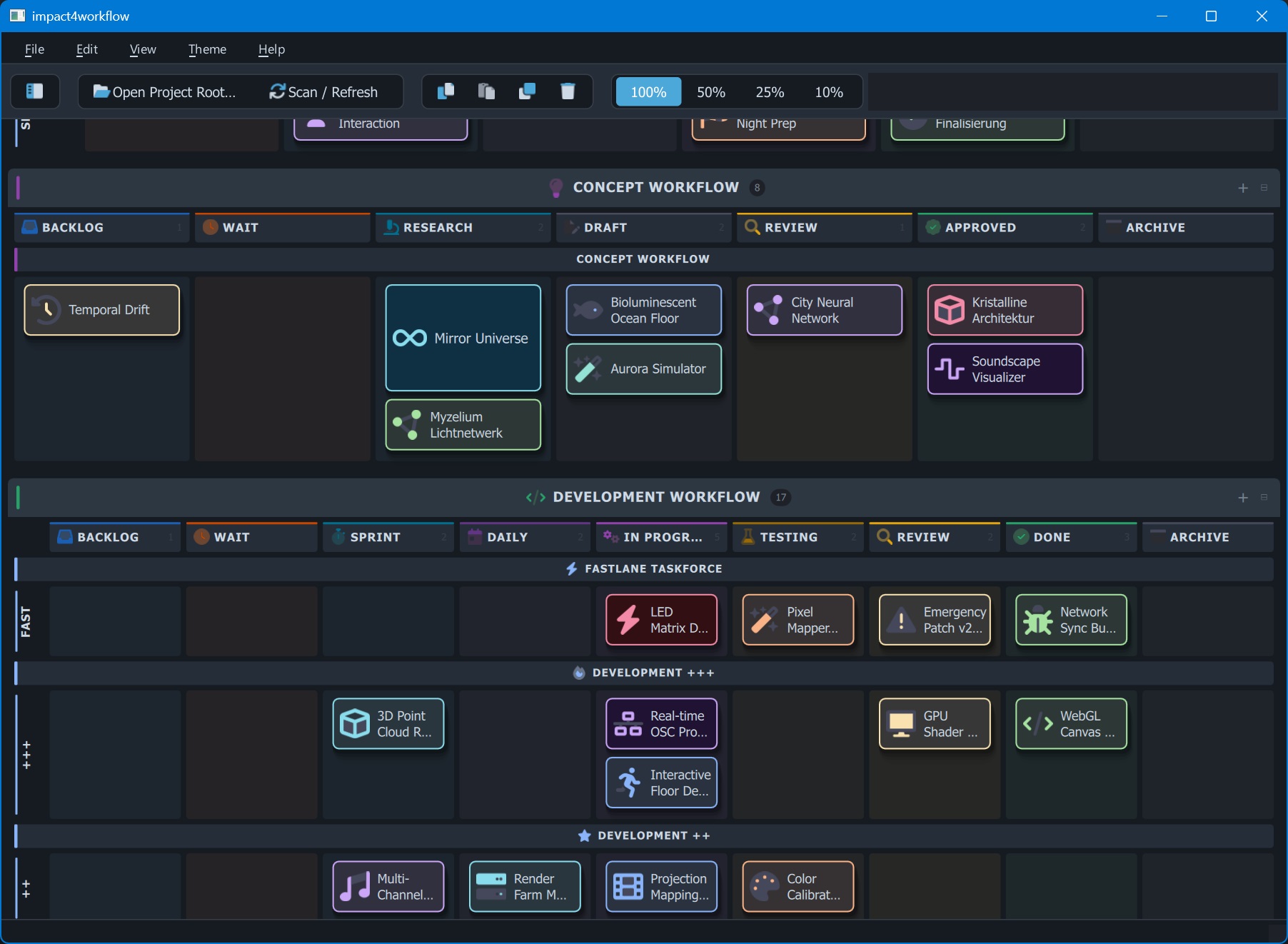Screen dimensions: 1288x944
Task: Click Open Project Root button
Action: (x=164, y=92)
